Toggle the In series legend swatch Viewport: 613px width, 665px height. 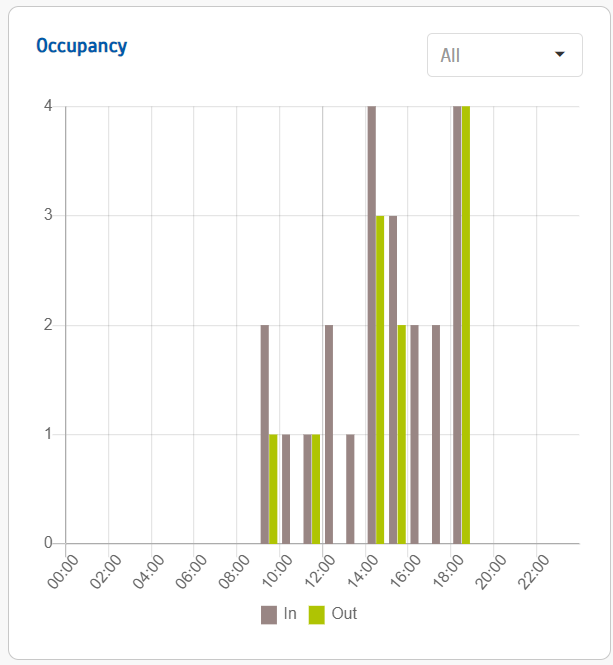pos(269,614)
